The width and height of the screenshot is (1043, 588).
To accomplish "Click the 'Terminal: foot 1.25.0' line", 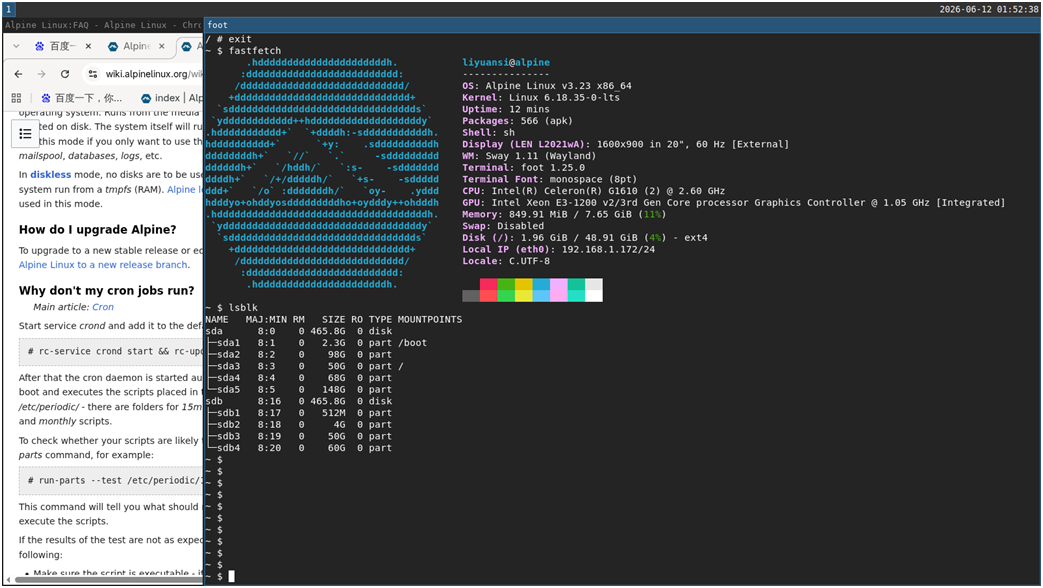I will pyautogui.click(x=523, y=168).
